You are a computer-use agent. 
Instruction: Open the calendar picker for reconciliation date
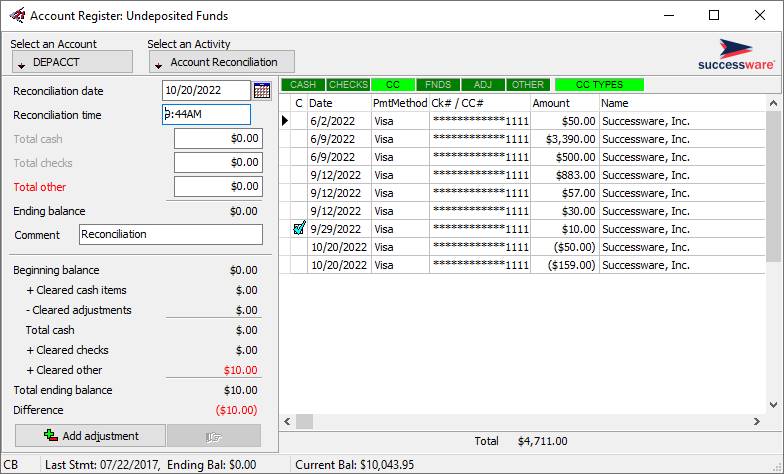262,91
